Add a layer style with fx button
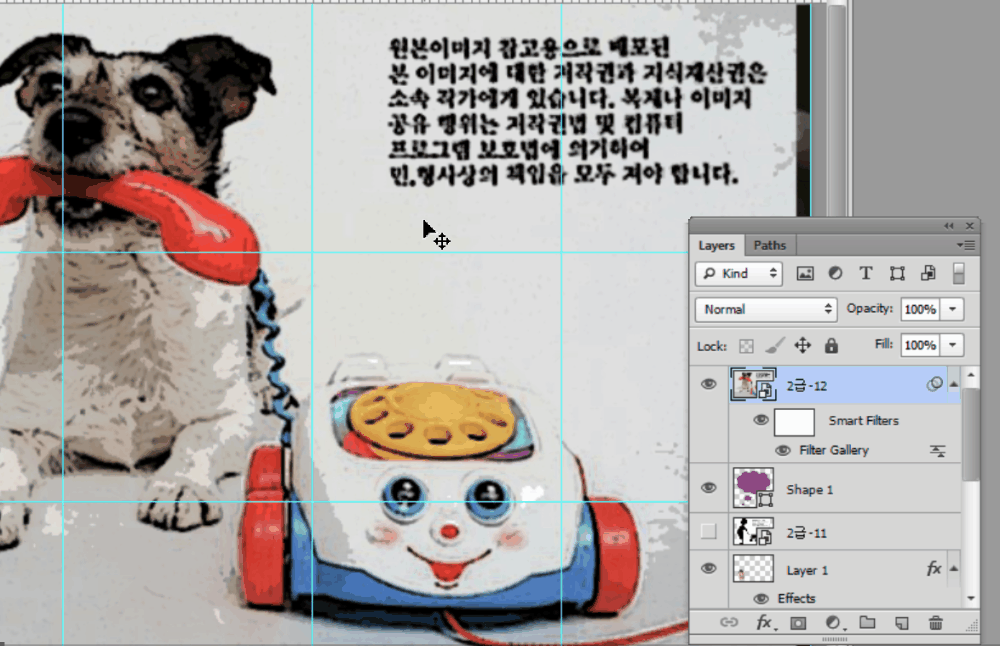 pyautogui.click(x=764, y=622)
